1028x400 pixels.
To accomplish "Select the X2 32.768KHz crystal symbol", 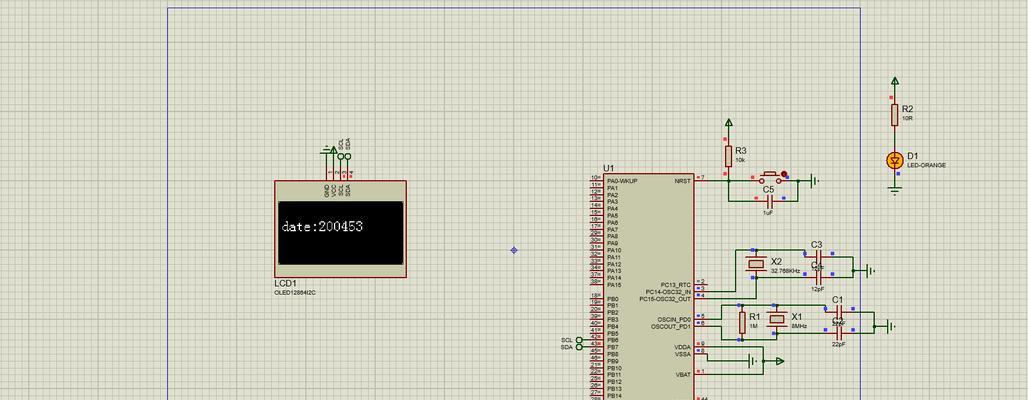I will pyautogui.click(x=757, y=264).
